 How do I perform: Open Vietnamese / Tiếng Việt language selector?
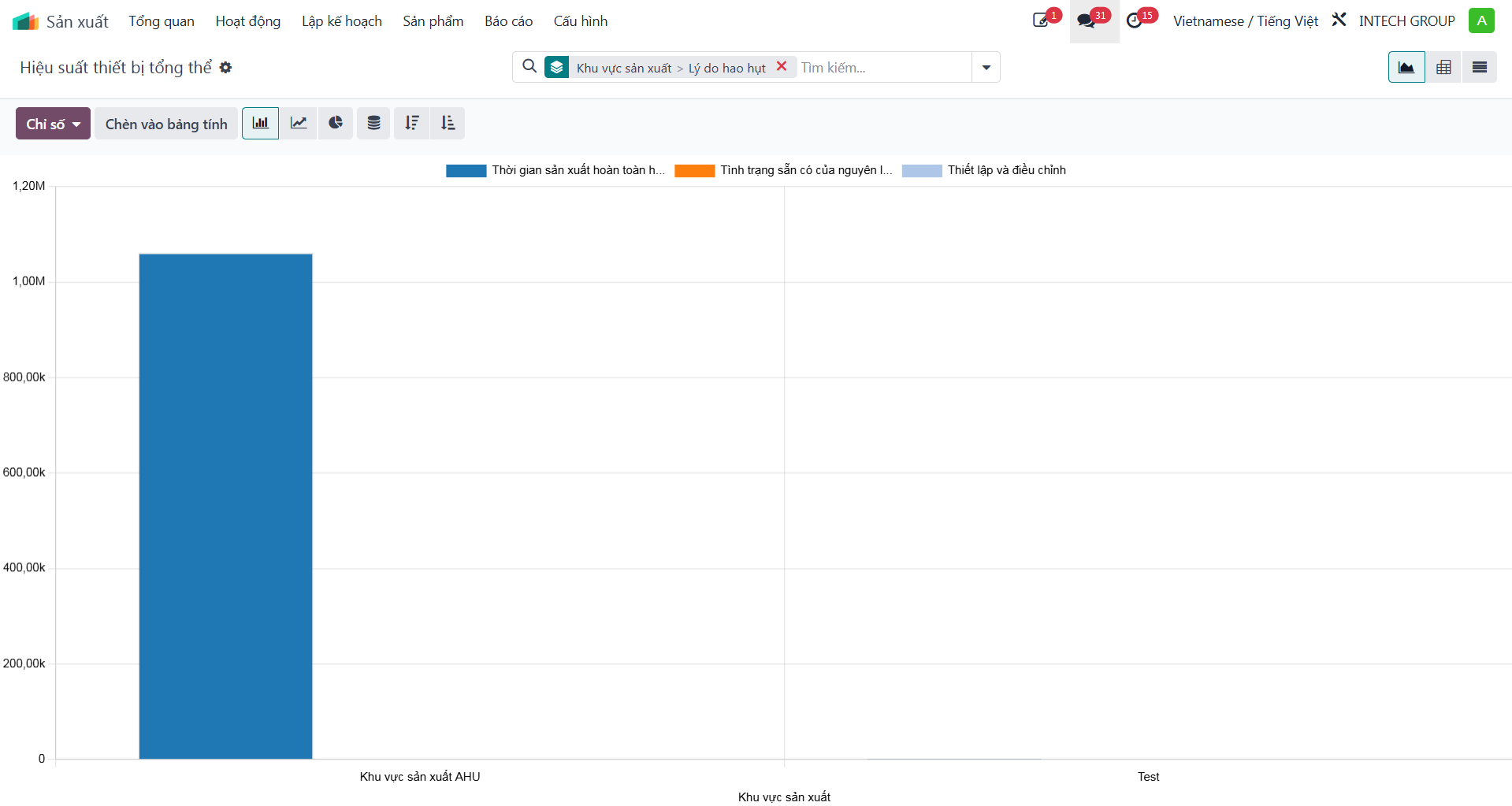point(1246,21)
